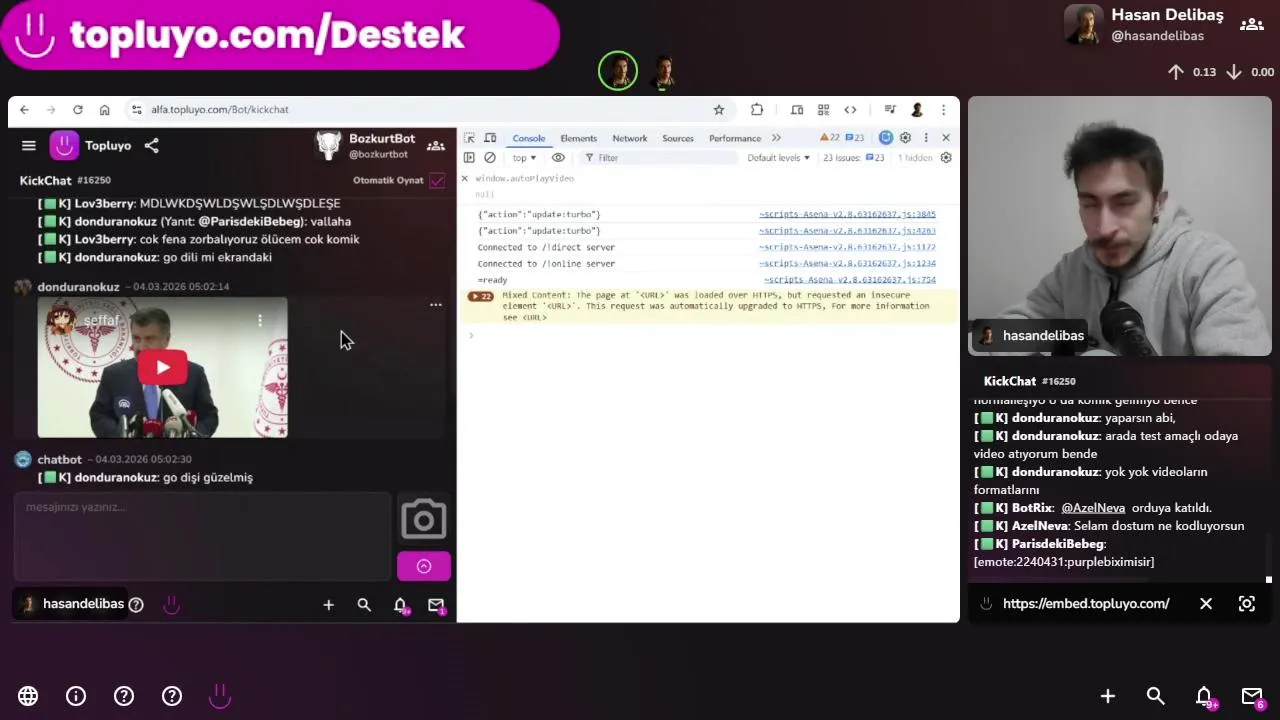Reload the browser page

[78, 110]
